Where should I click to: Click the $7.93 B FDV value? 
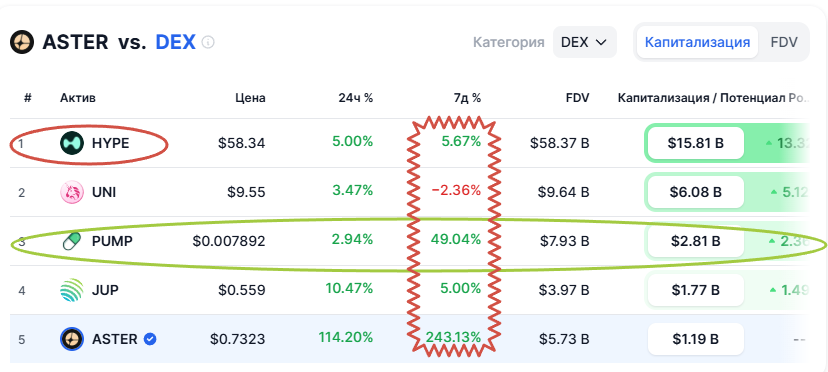(x=564, y=241)
